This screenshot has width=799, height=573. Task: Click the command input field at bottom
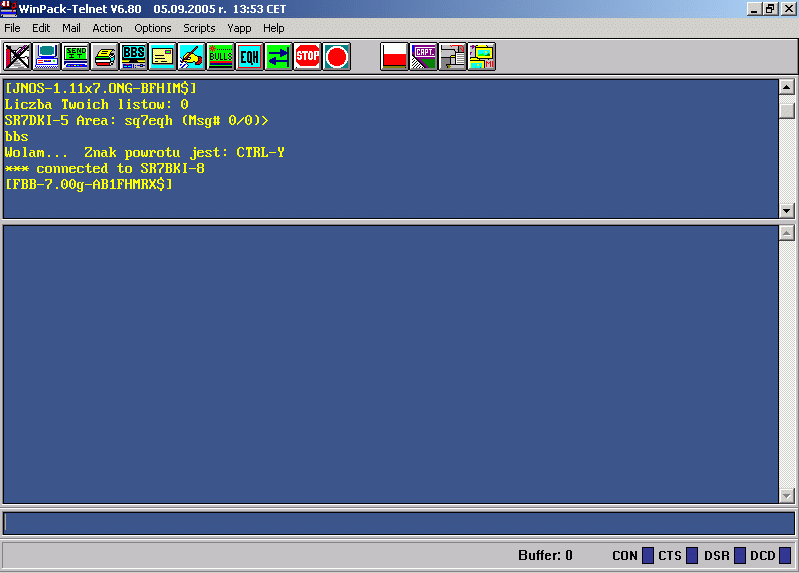click(x=399, y=523)
